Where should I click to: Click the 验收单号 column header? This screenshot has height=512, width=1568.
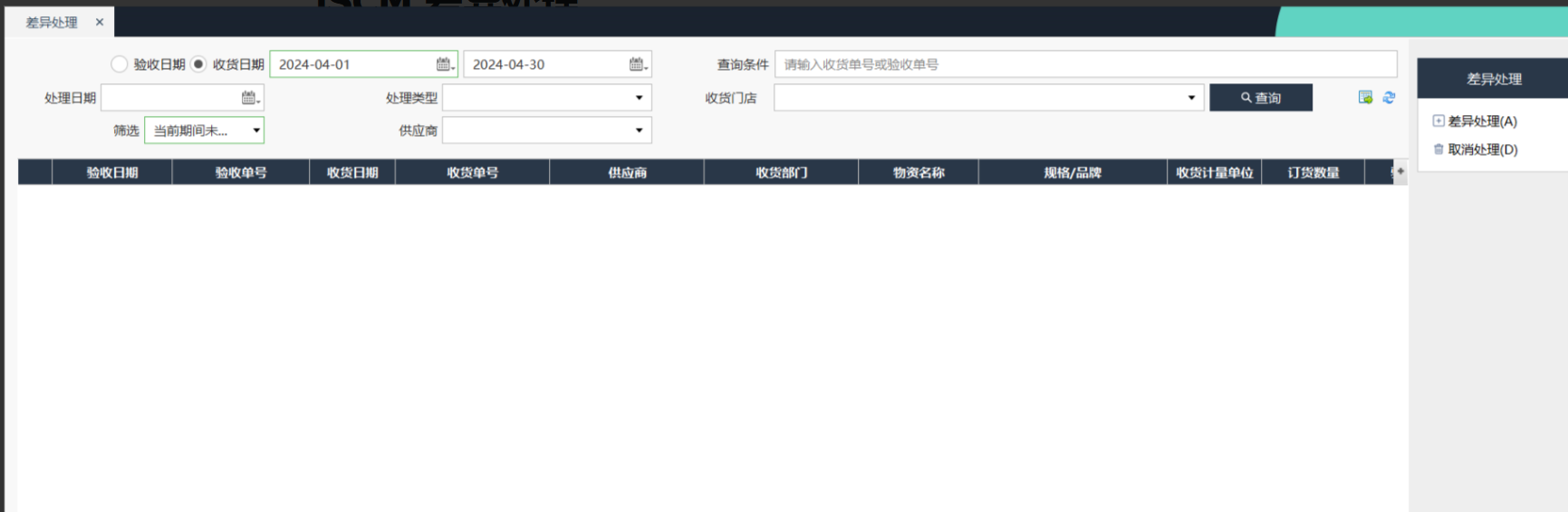coord(240,172)
